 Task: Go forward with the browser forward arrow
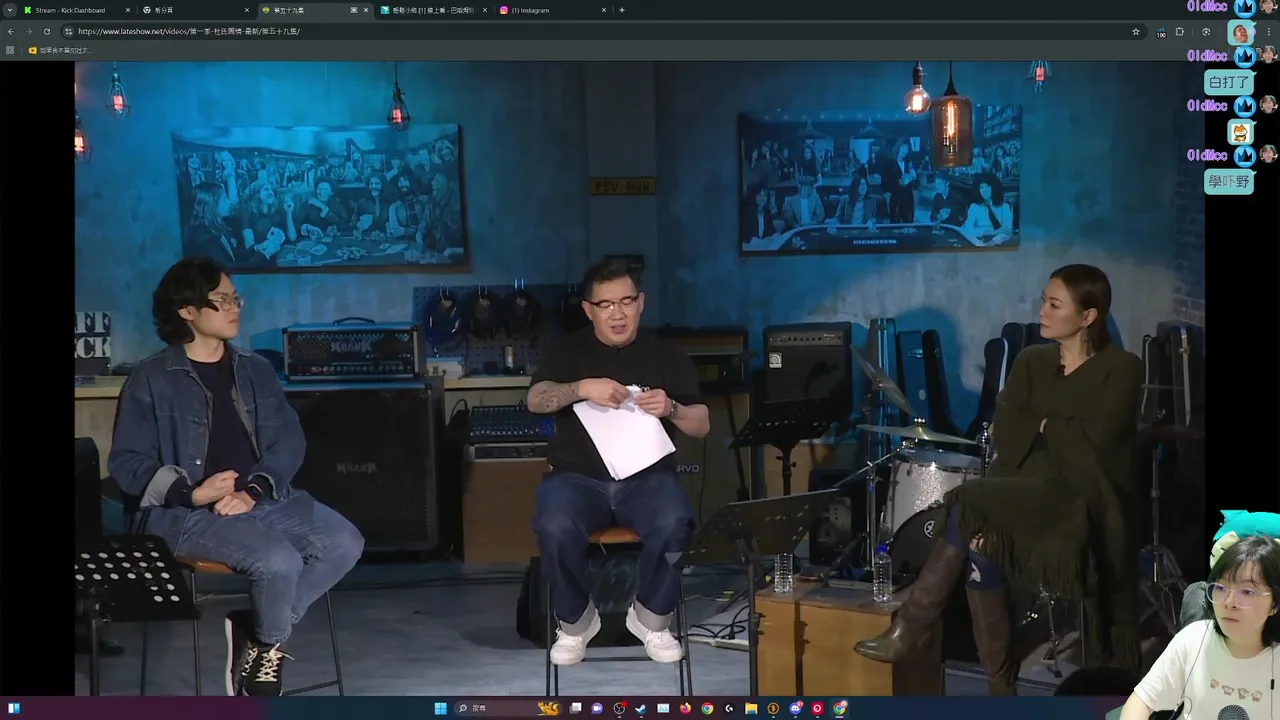click(28, 31)
